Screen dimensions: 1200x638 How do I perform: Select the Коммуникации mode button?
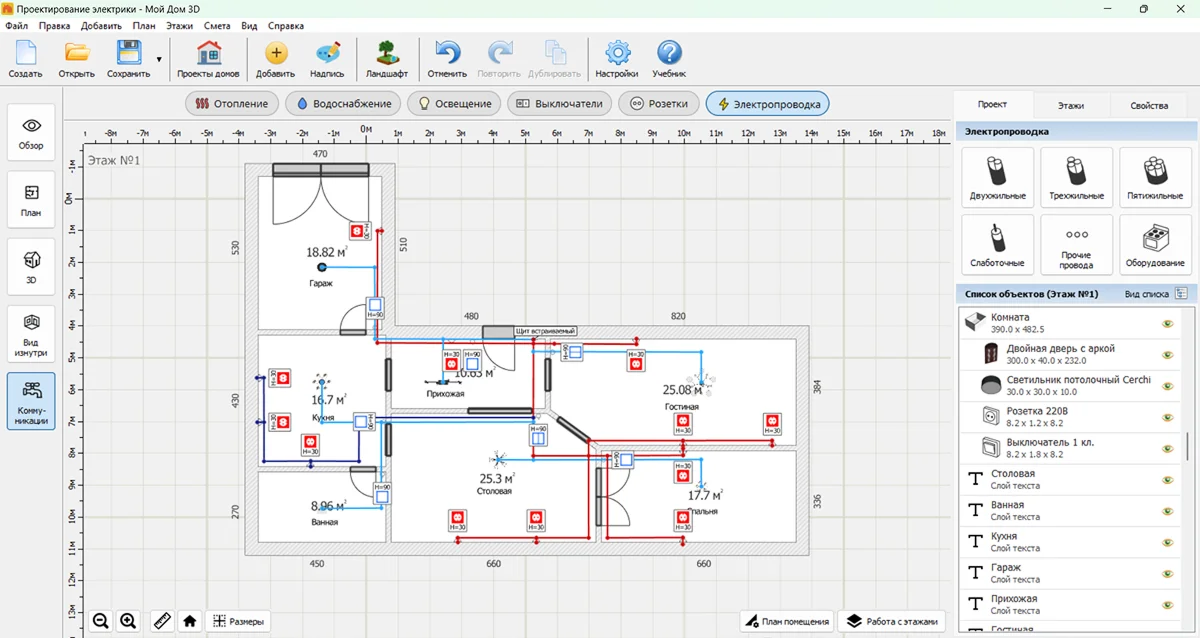(31, 402)
